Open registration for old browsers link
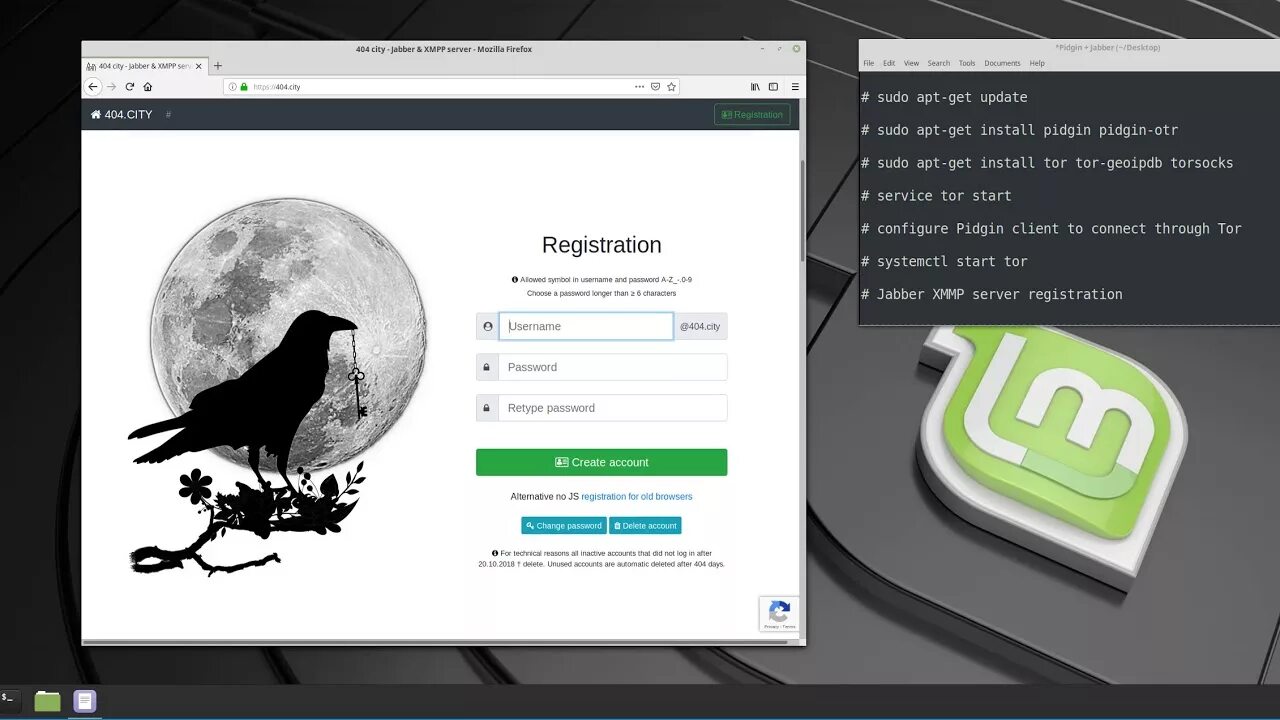This screenshot has height=720, width=1280. point(637,497)
